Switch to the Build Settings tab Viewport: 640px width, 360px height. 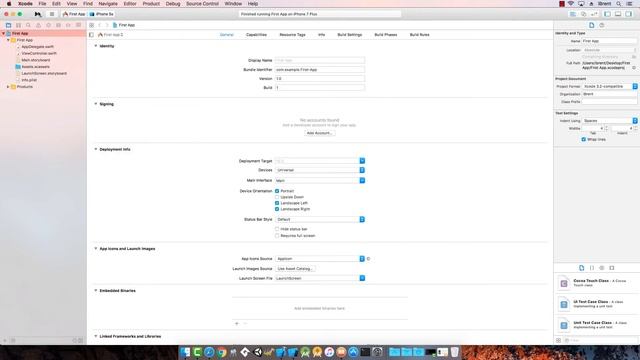coord(350,35)
